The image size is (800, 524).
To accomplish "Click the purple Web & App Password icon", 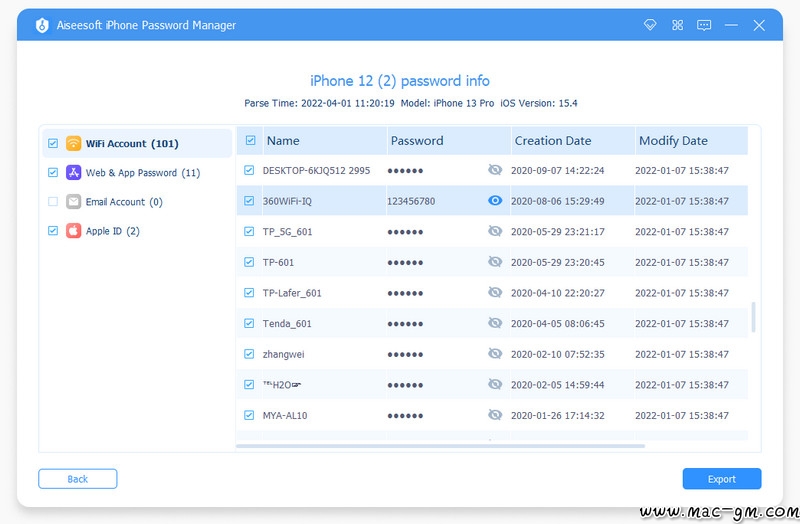I will tap(73, 173).
